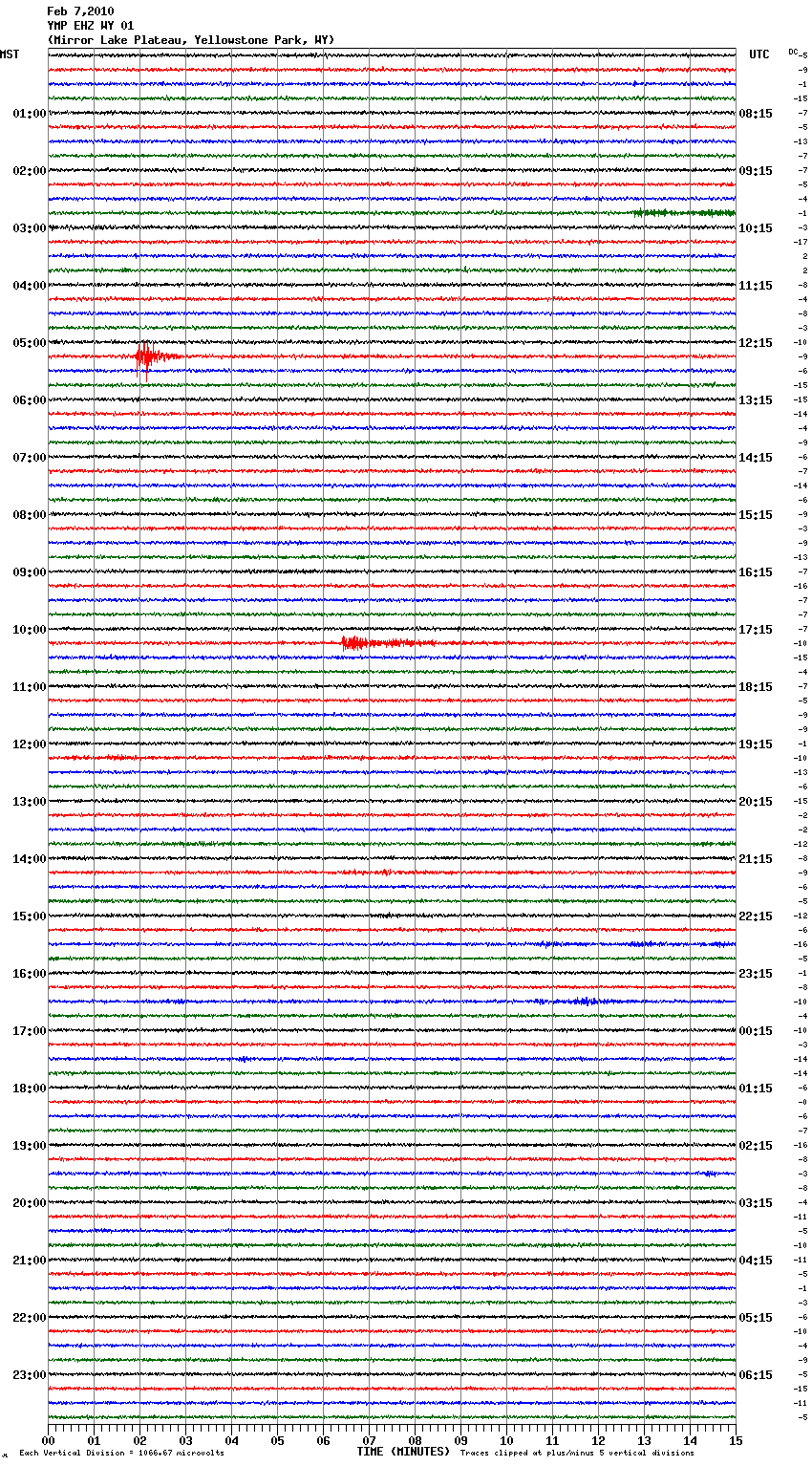This screenshot has height=1466, width=812.
Task: Click the 03:00 MST time label
Action: [30, 228]
